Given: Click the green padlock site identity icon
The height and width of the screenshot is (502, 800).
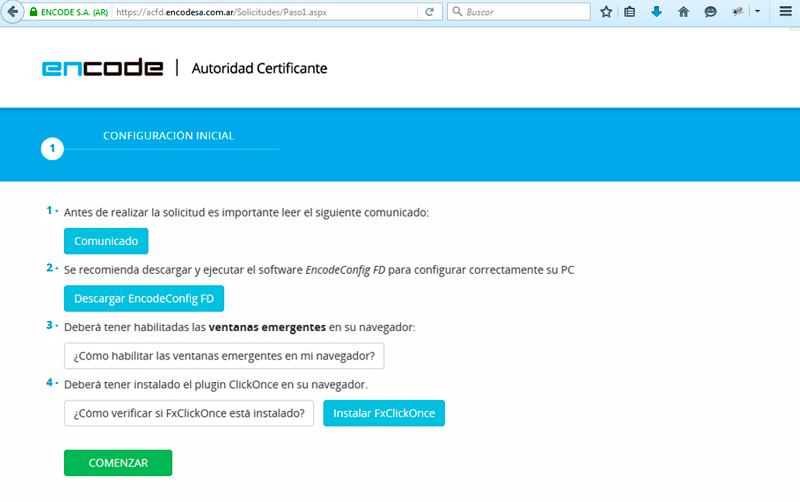Looking at the screenshot, I should coord(33,13).
